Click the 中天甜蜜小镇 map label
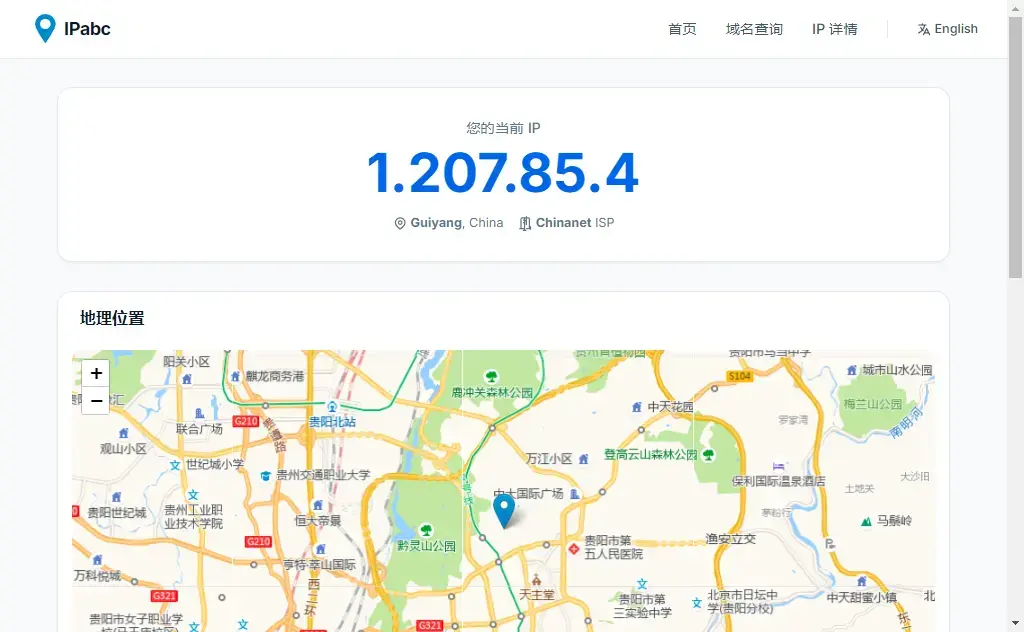1024x632 pixels. (861, 597)
